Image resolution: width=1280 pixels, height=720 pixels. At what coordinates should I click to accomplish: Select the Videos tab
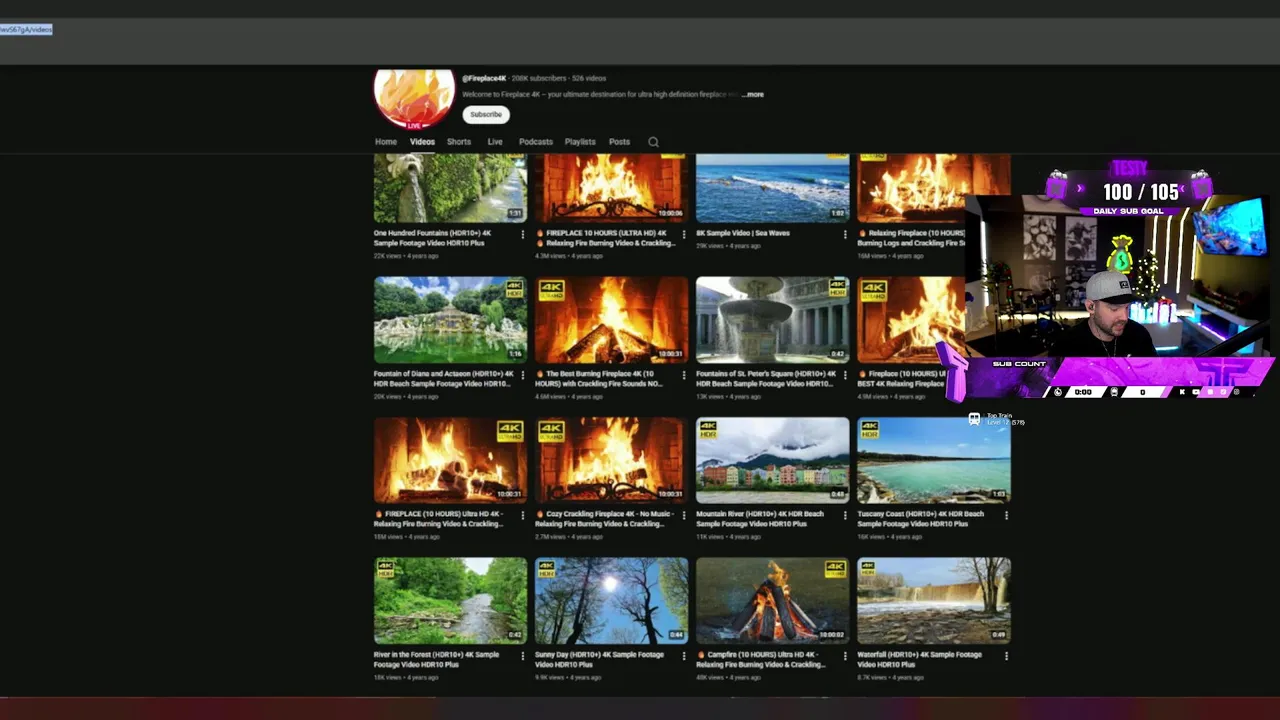click(422, 142)
